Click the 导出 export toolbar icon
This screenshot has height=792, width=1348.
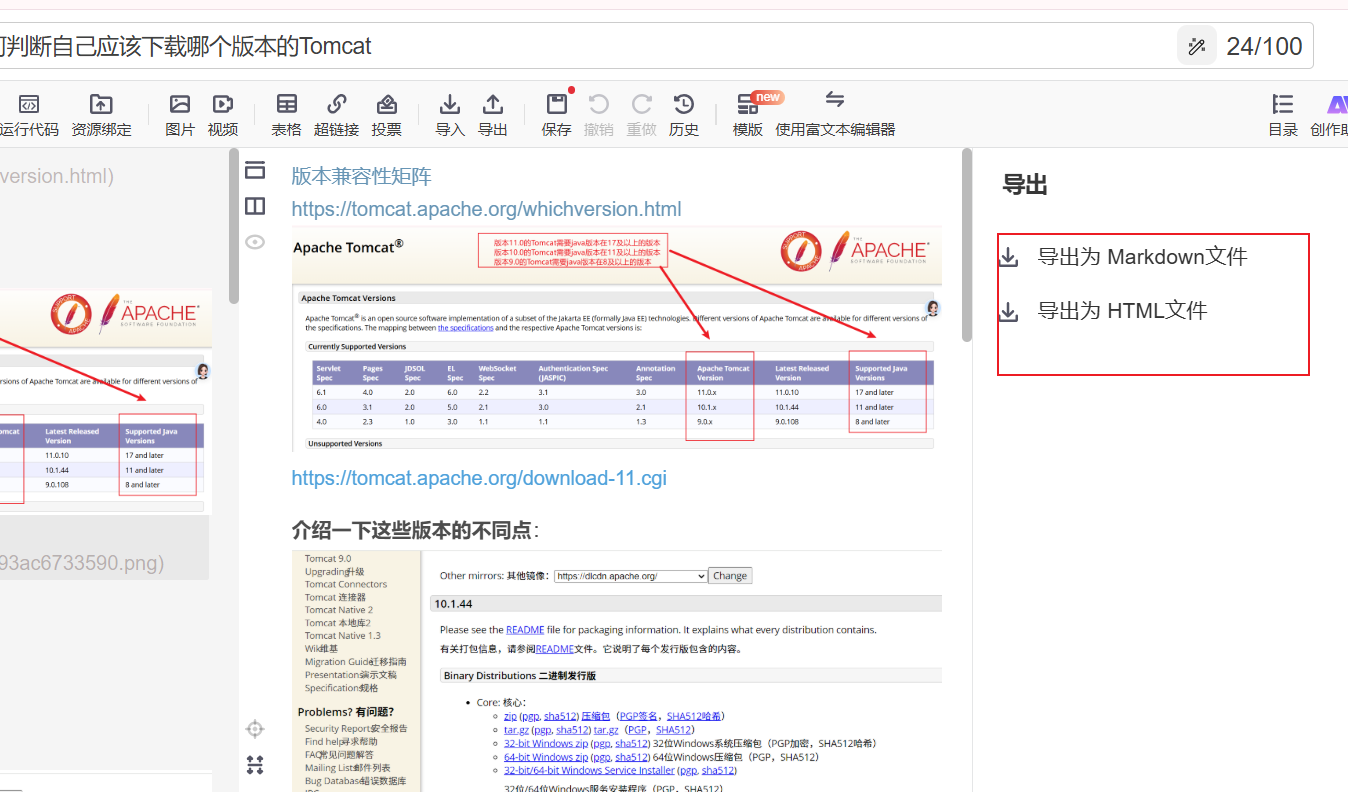(493, 104)
